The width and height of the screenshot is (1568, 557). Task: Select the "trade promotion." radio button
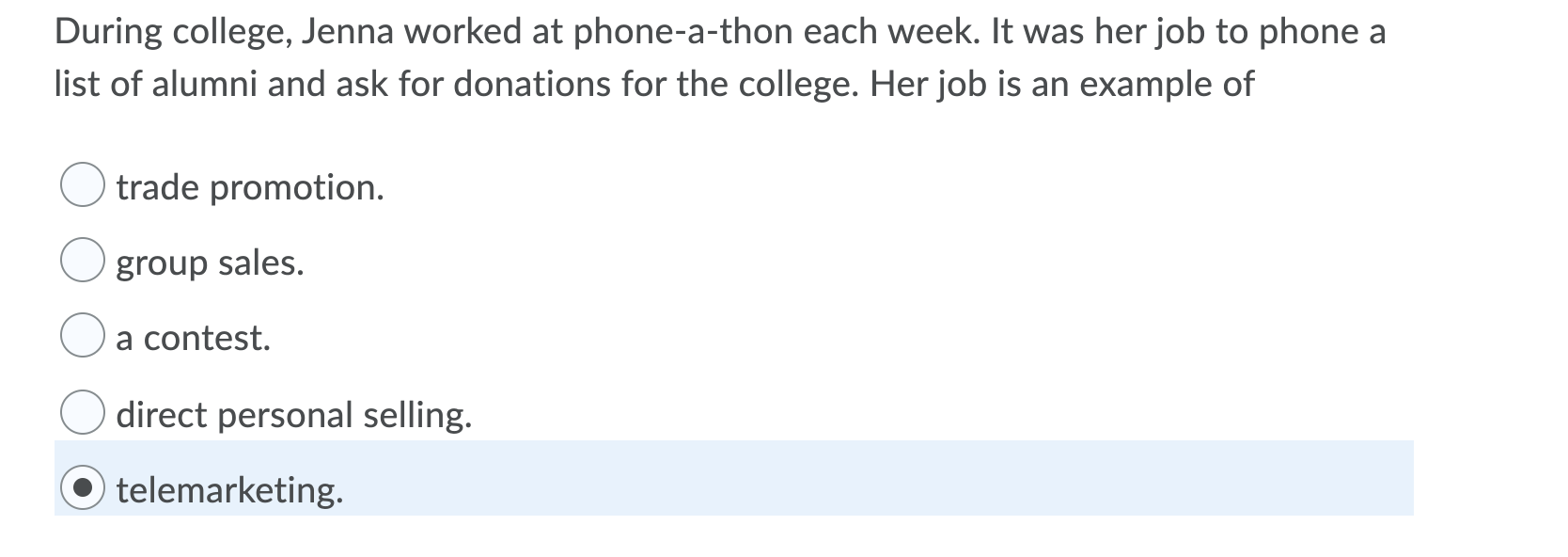(84, 185)
